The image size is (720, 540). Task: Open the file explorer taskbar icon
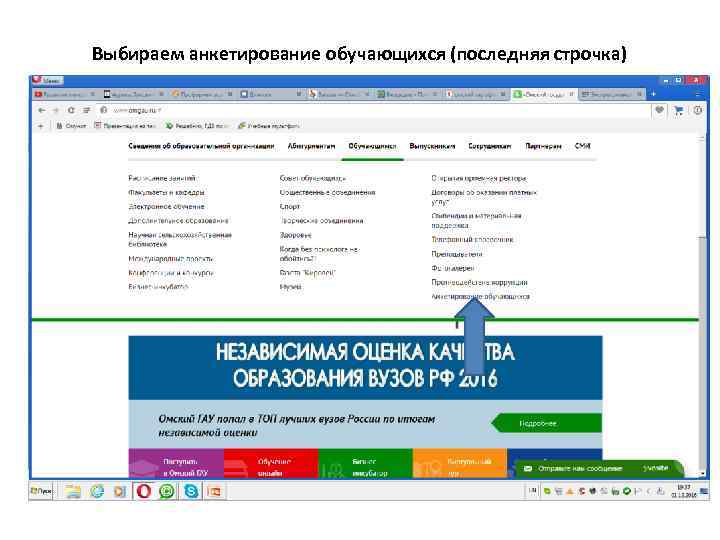(x=73, y=491)
